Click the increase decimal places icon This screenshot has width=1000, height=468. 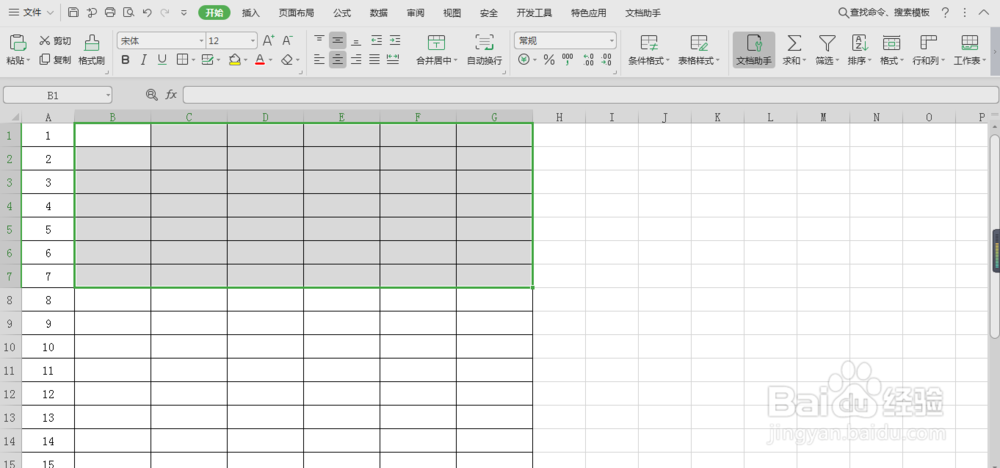(588, 60)
